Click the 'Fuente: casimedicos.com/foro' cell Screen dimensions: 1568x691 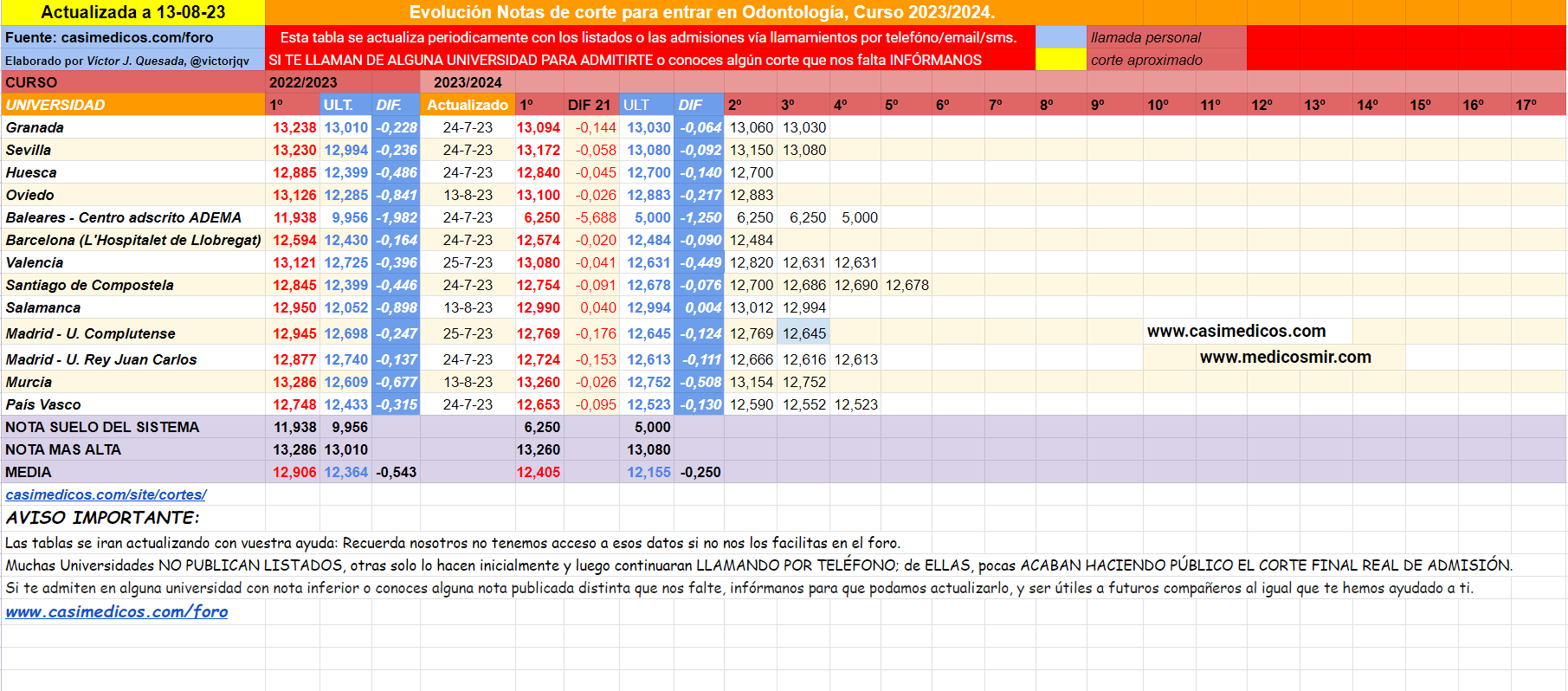[x=133, y=37]
